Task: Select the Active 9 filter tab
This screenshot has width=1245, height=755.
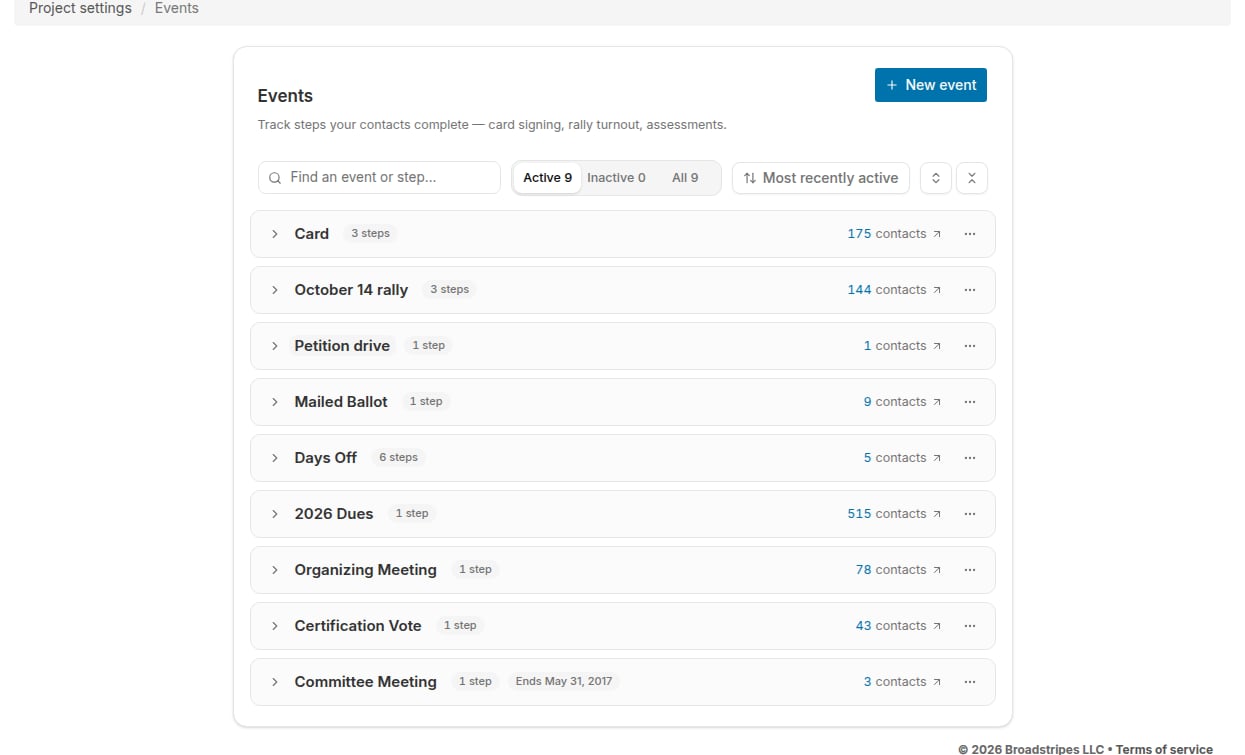Action: click(547, 178)
